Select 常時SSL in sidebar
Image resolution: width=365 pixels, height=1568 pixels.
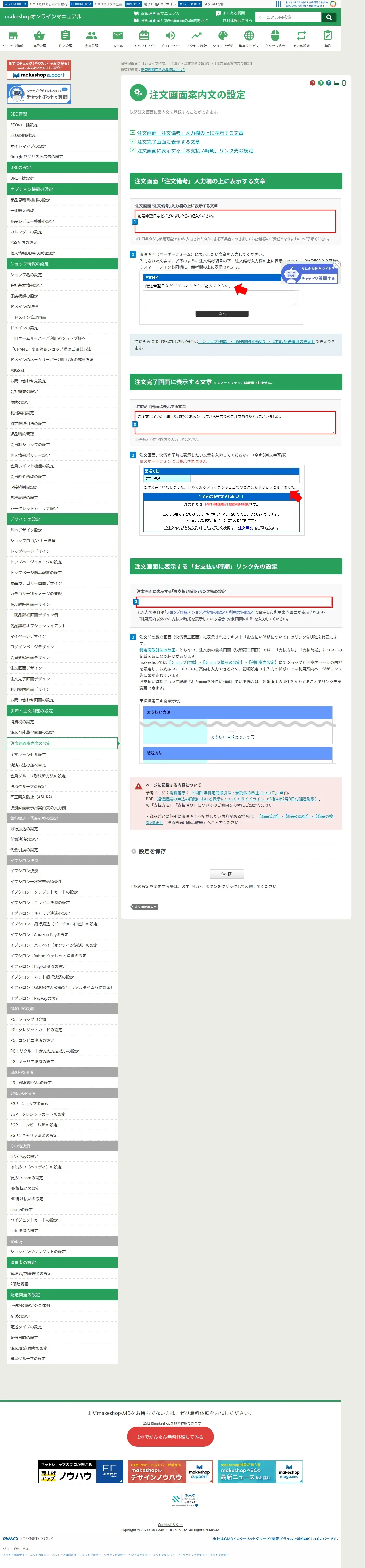[x=62, y=370]
